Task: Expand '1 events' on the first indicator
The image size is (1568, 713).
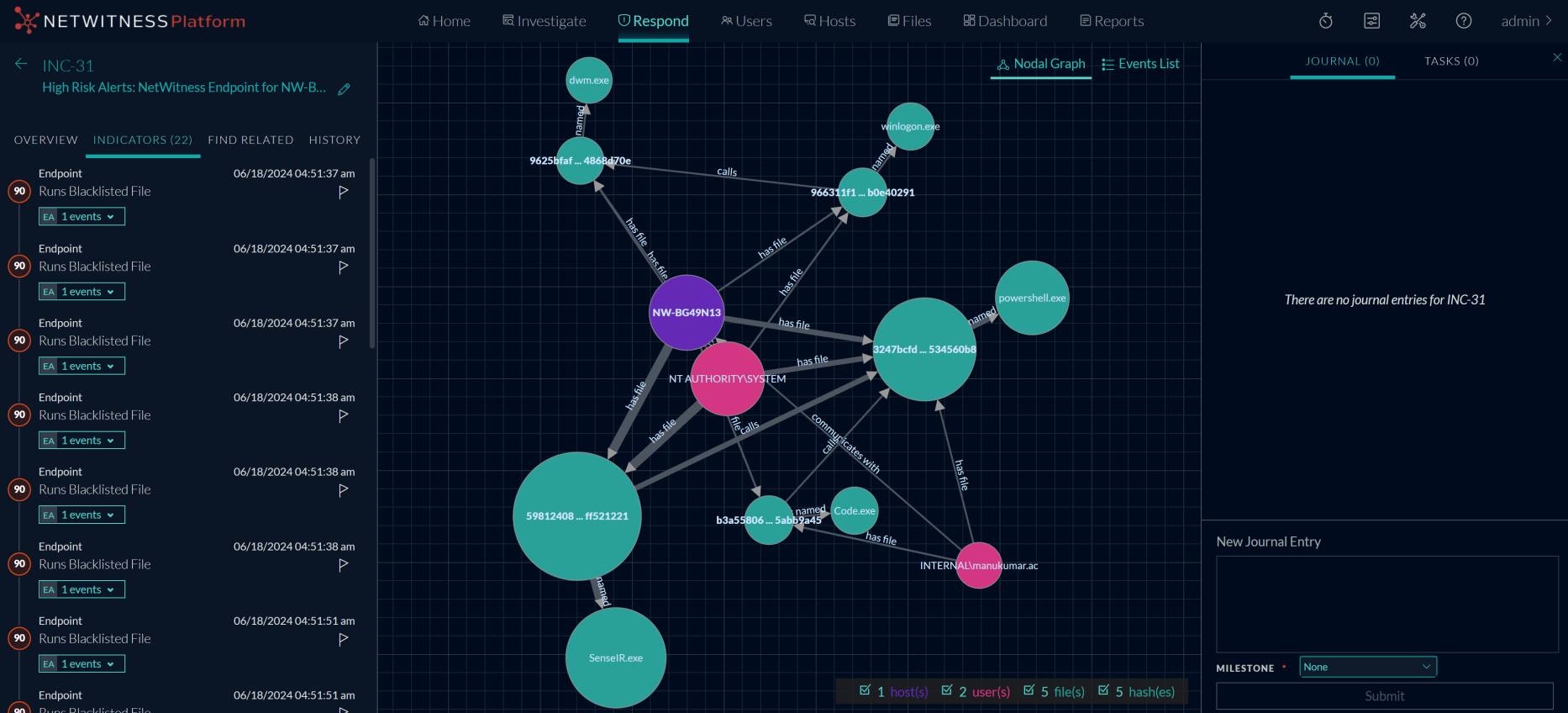Action: point(82,217)
